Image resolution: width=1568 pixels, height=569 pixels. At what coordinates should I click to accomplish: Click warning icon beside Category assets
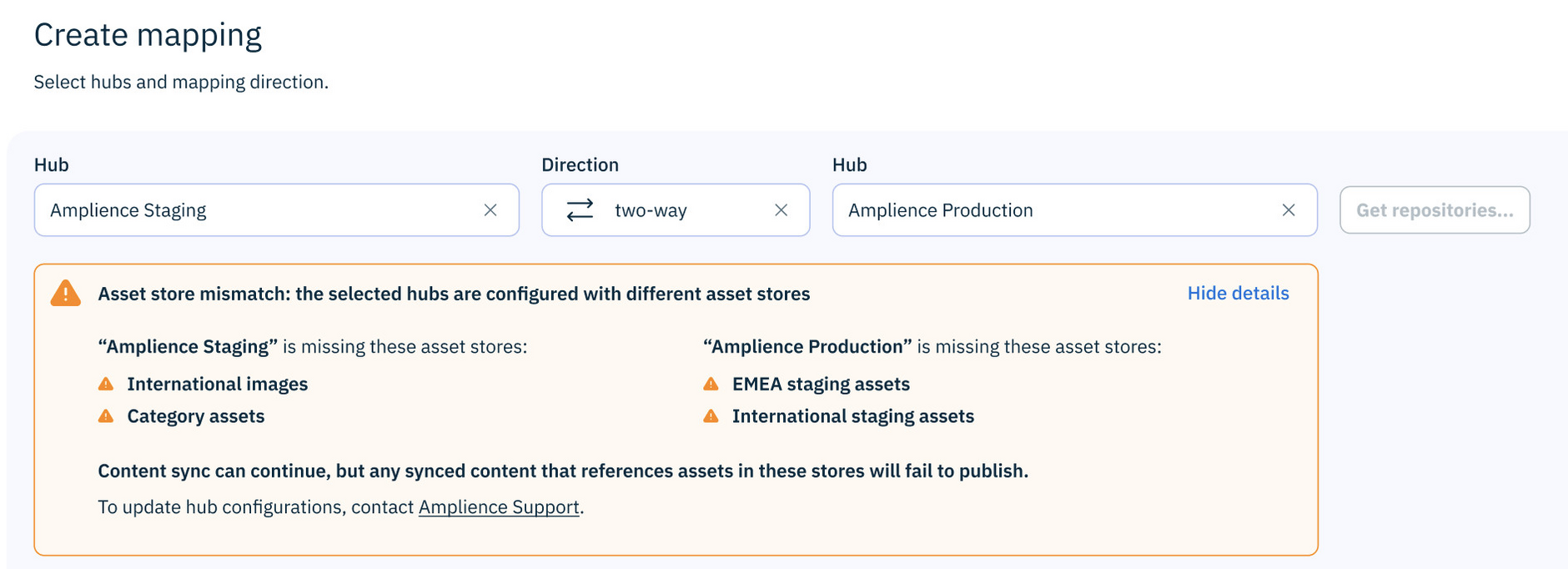click(x=106, y=415)
